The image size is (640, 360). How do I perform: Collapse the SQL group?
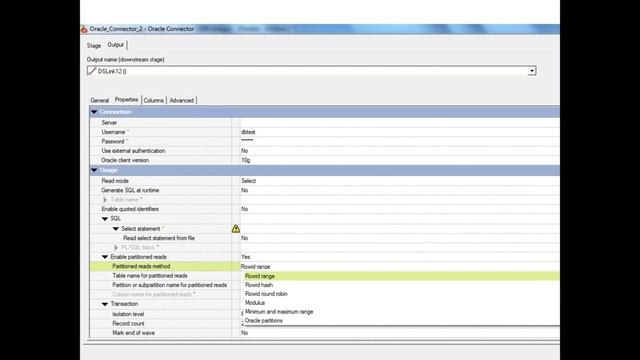[x=105, y=219]
